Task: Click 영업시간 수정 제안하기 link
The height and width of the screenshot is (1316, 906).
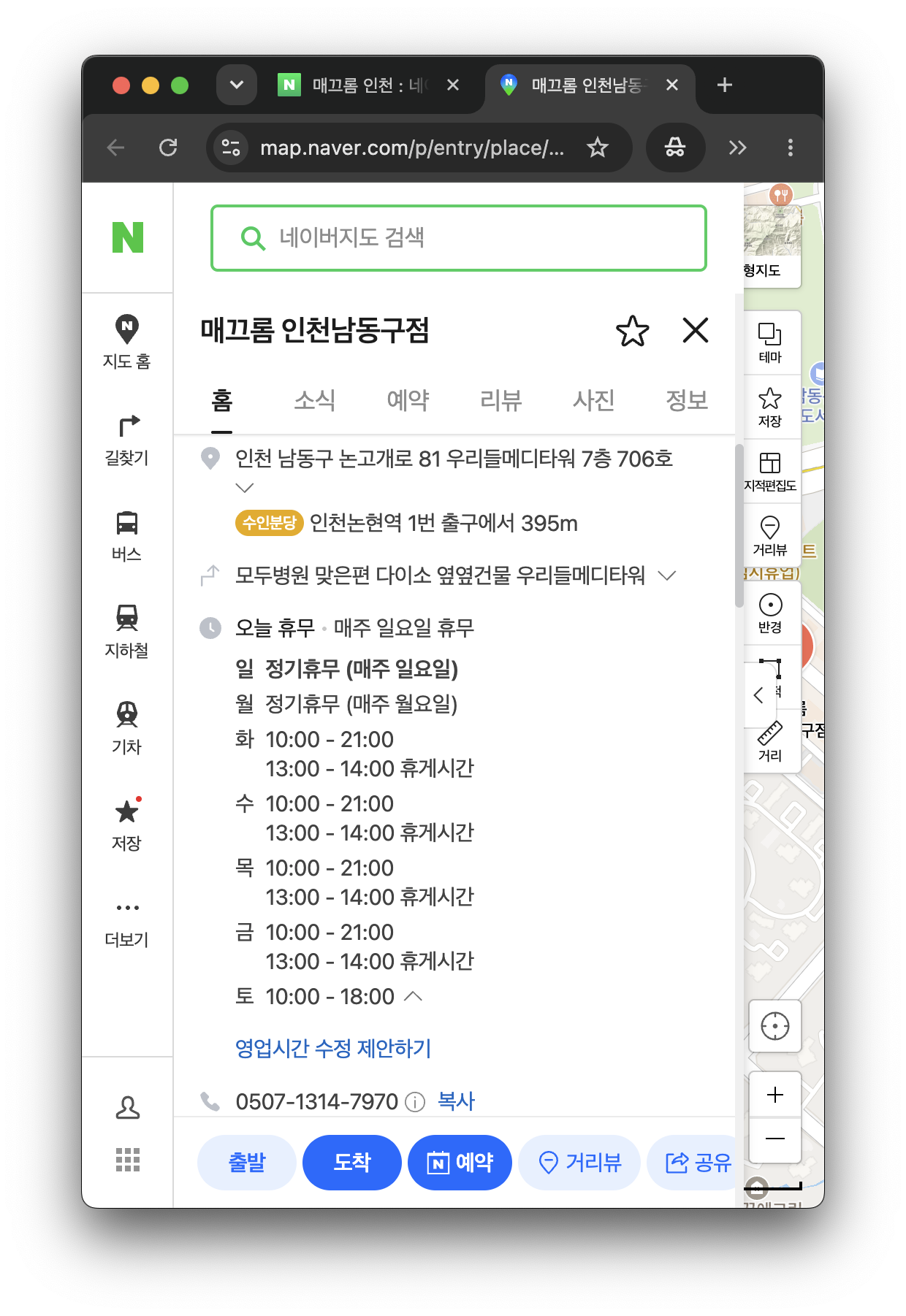Action: point(333,1049)
